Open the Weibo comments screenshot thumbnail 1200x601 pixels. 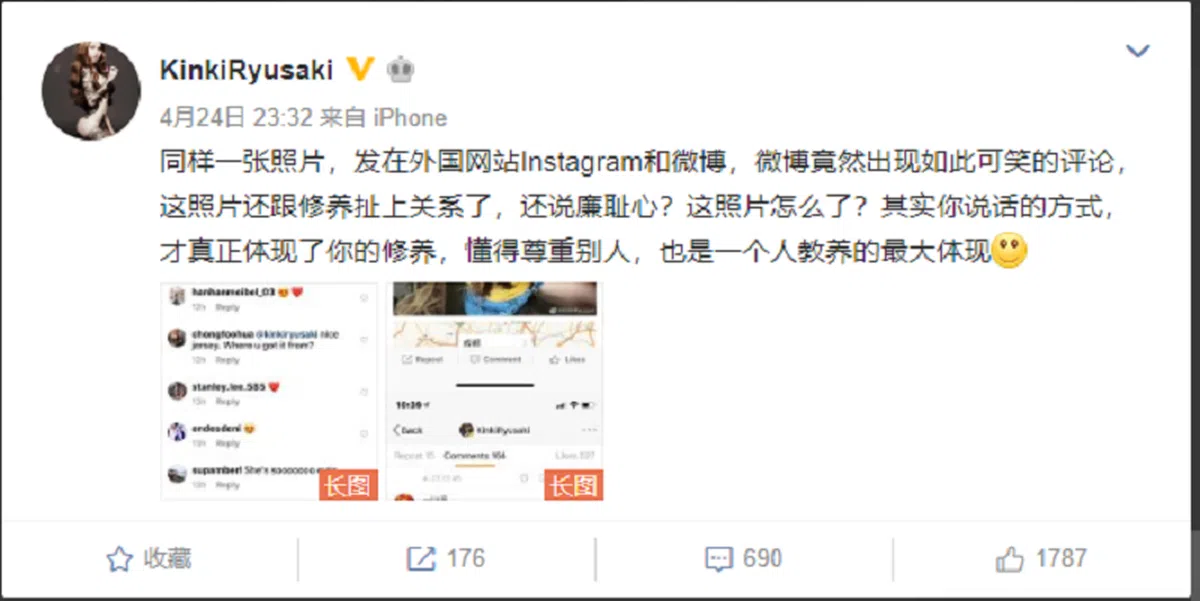tap(495, 391)
